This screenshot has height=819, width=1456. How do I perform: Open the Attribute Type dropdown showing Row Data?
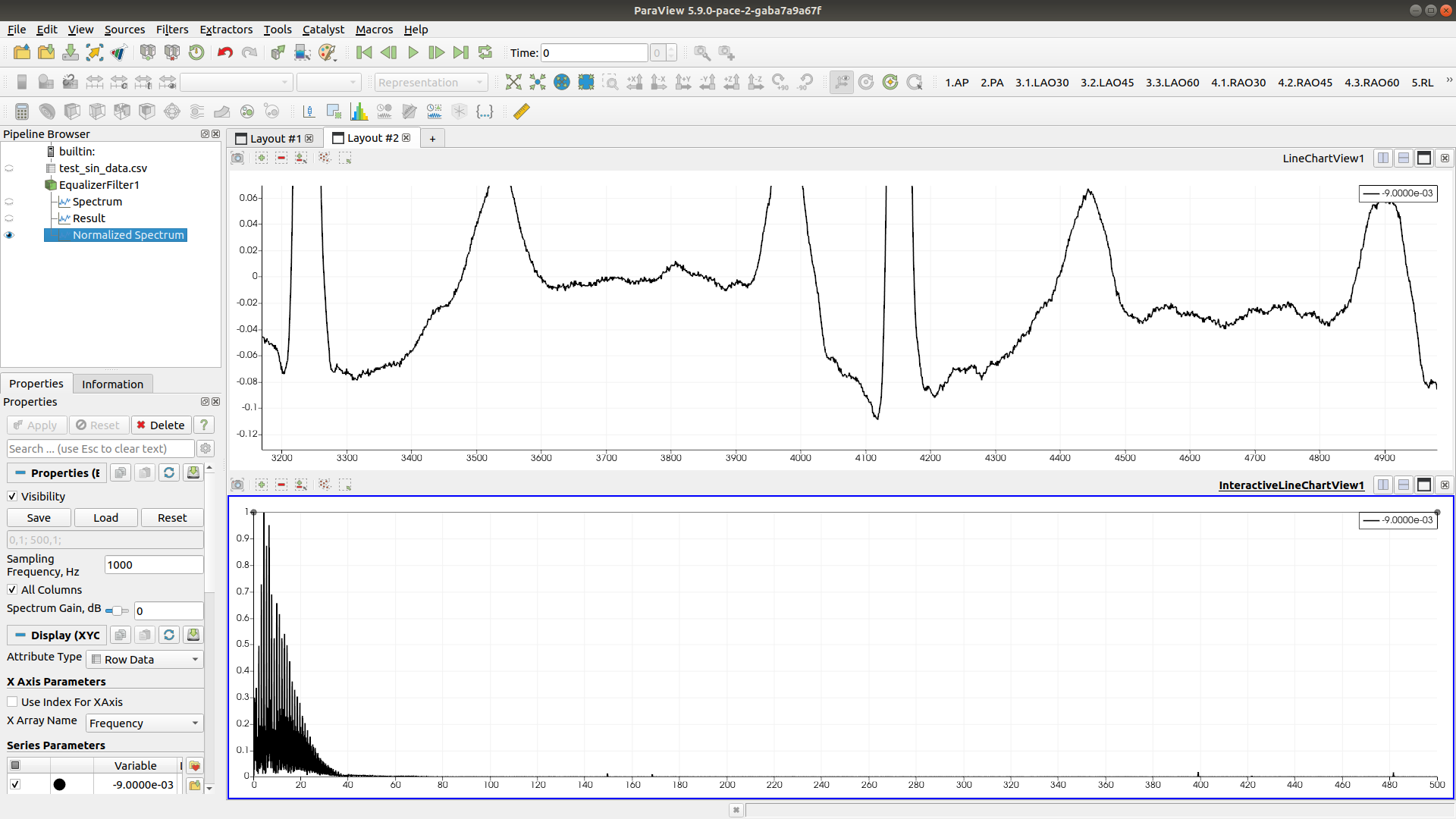pos(144,659)
